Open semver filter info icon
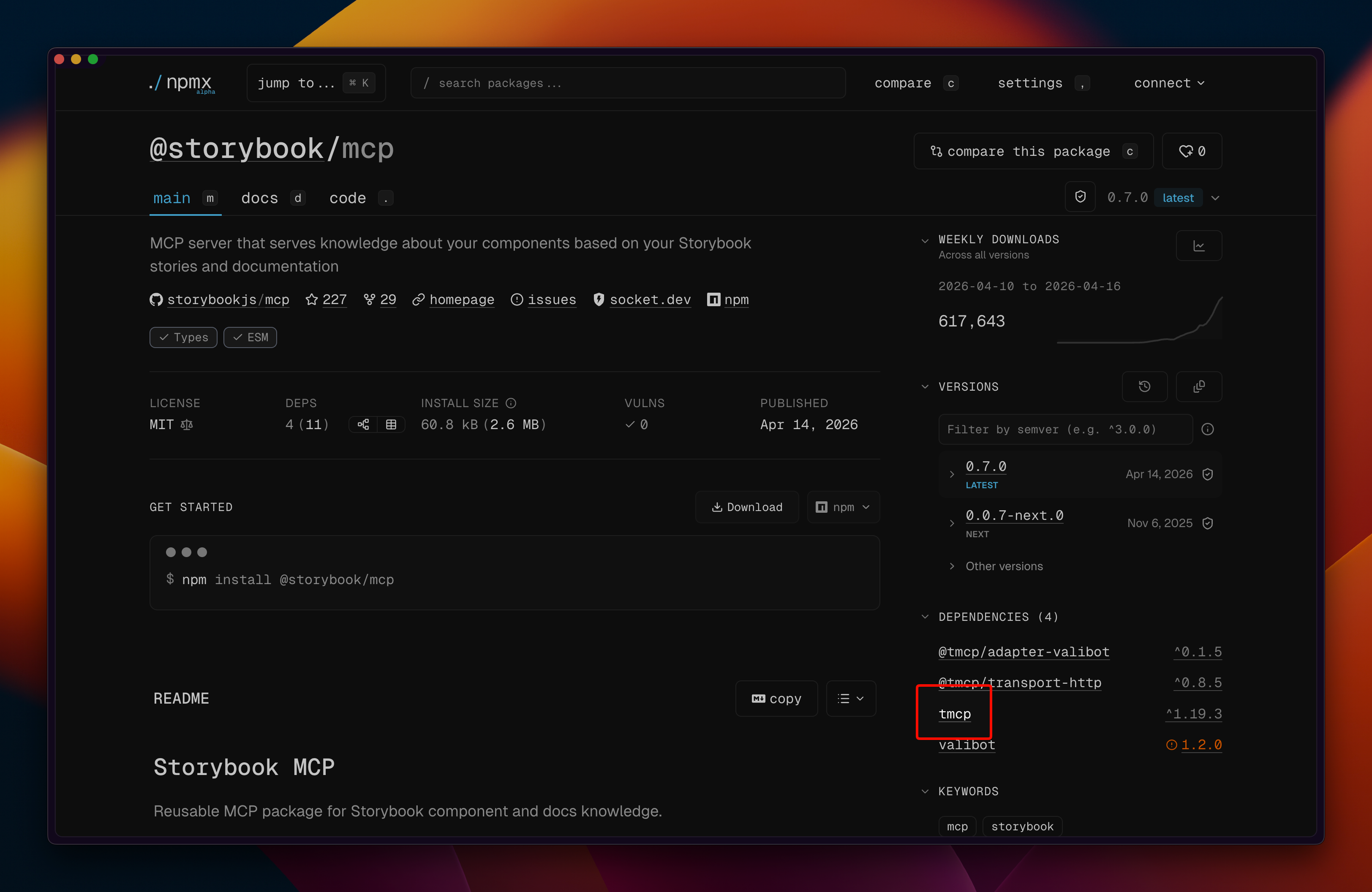The width and height of the screenshot is (1372, 892). tap(1207, 429)
